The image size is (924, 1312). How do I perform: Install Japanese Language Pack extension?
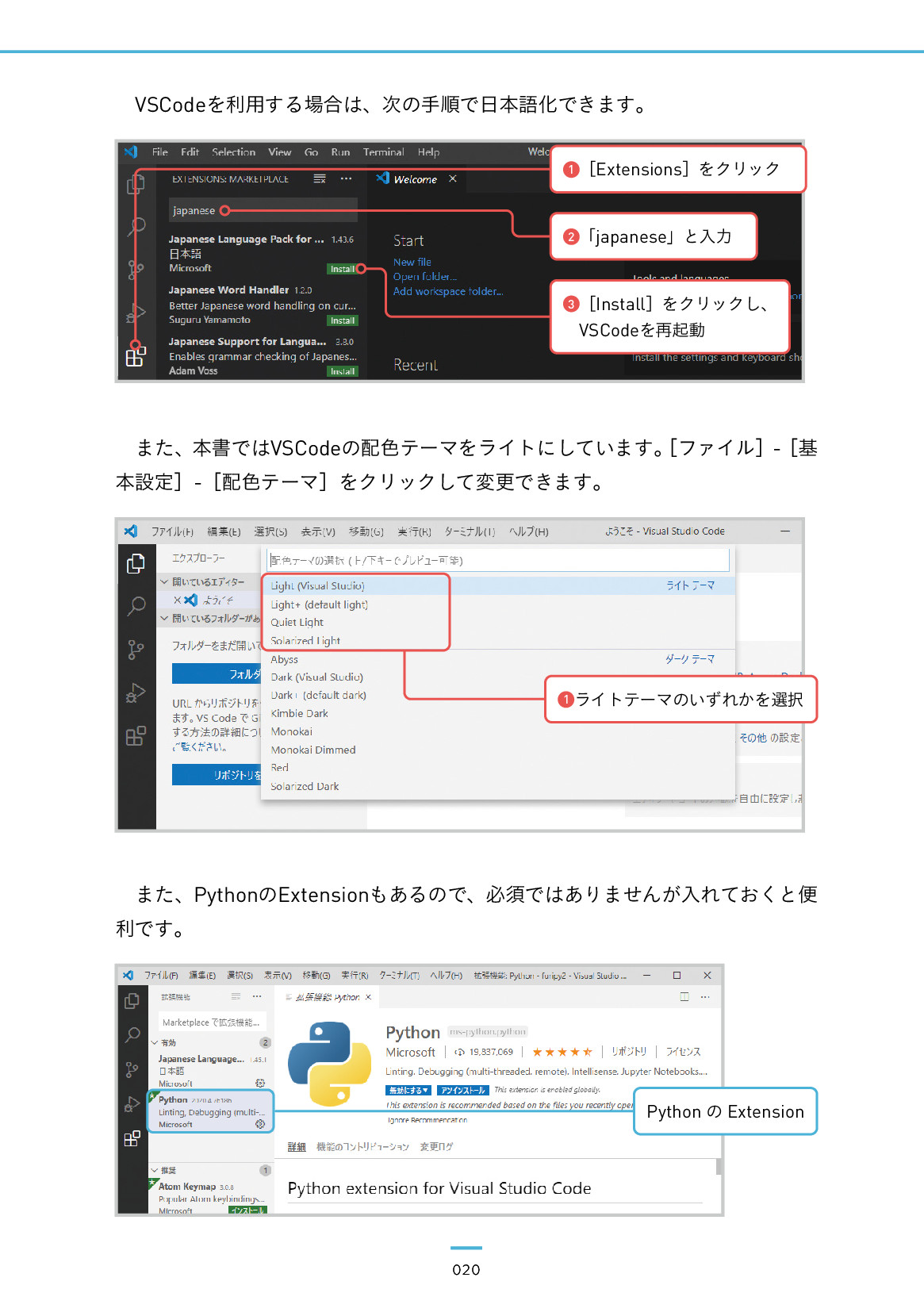click(342, 269)
